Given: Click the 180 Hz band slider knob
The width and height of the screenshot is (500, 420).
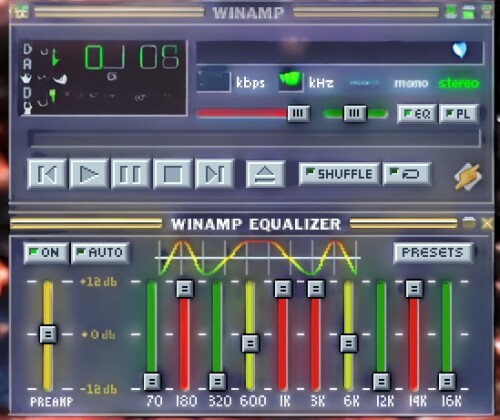Looking at the screenshot, I should point(185,288).
